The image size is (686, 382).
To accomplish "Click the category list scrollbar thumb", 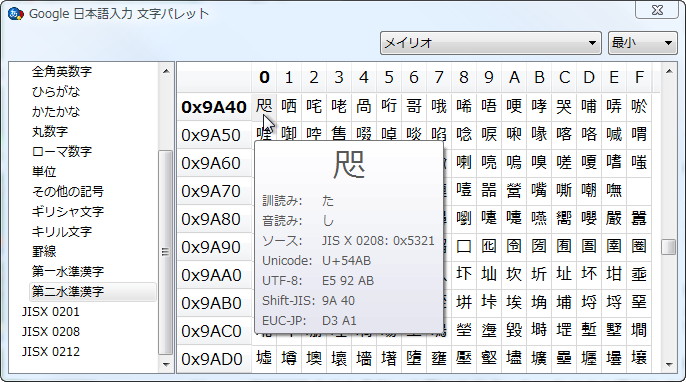I will pyautogui.click(x=165, y=252).
